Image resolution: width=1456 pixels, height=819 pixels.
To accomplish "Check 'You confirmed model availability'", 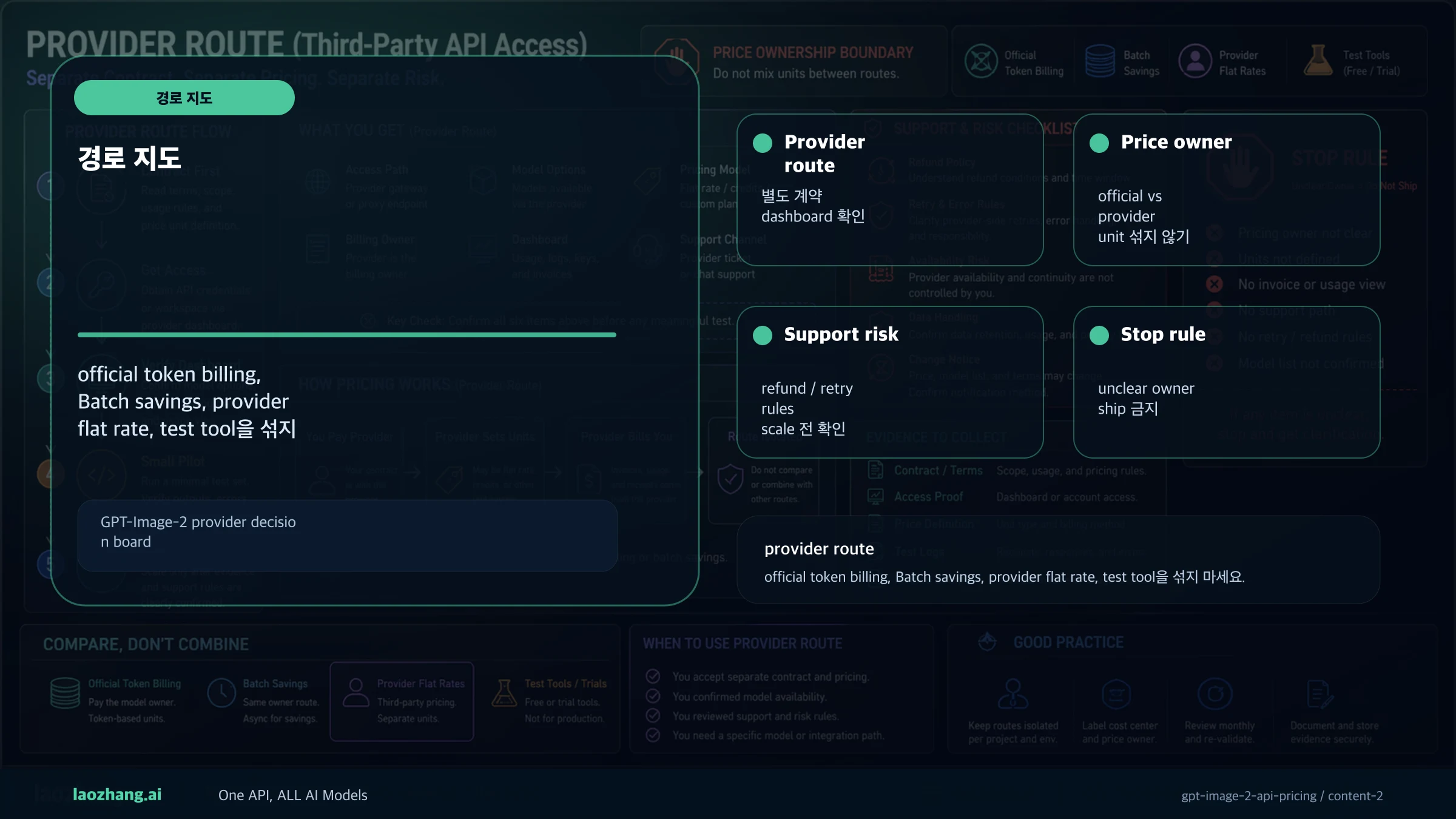I will tap(653, 696).
